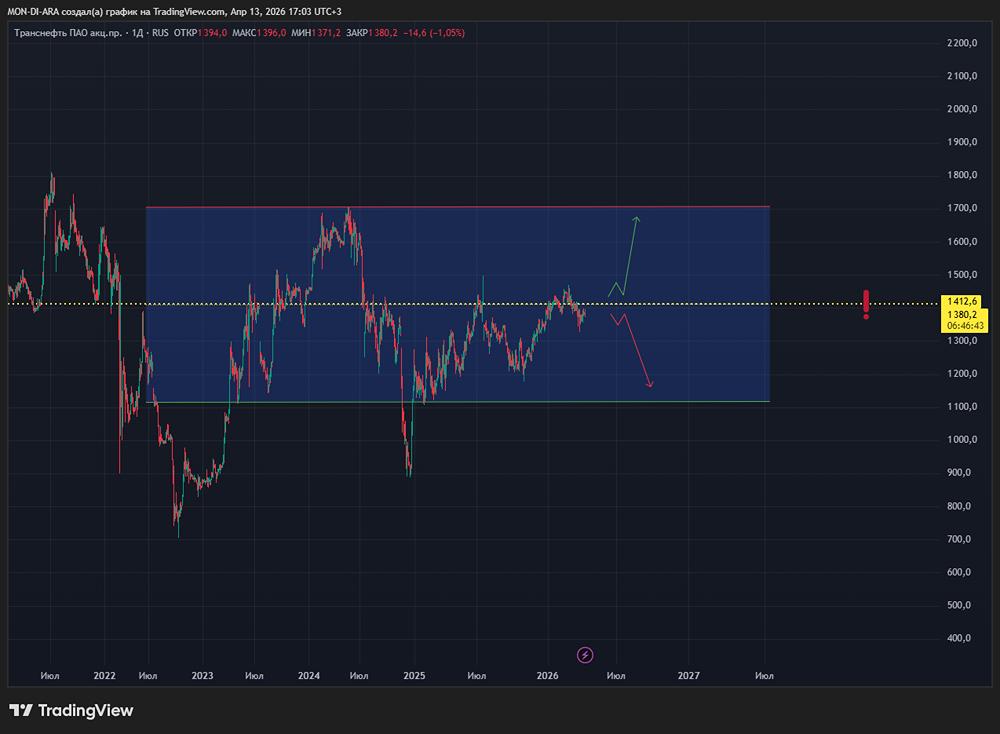Click the MON-DI-ARA chart author caption
This screenshot has width=1000, height=734.
(174, 11)
